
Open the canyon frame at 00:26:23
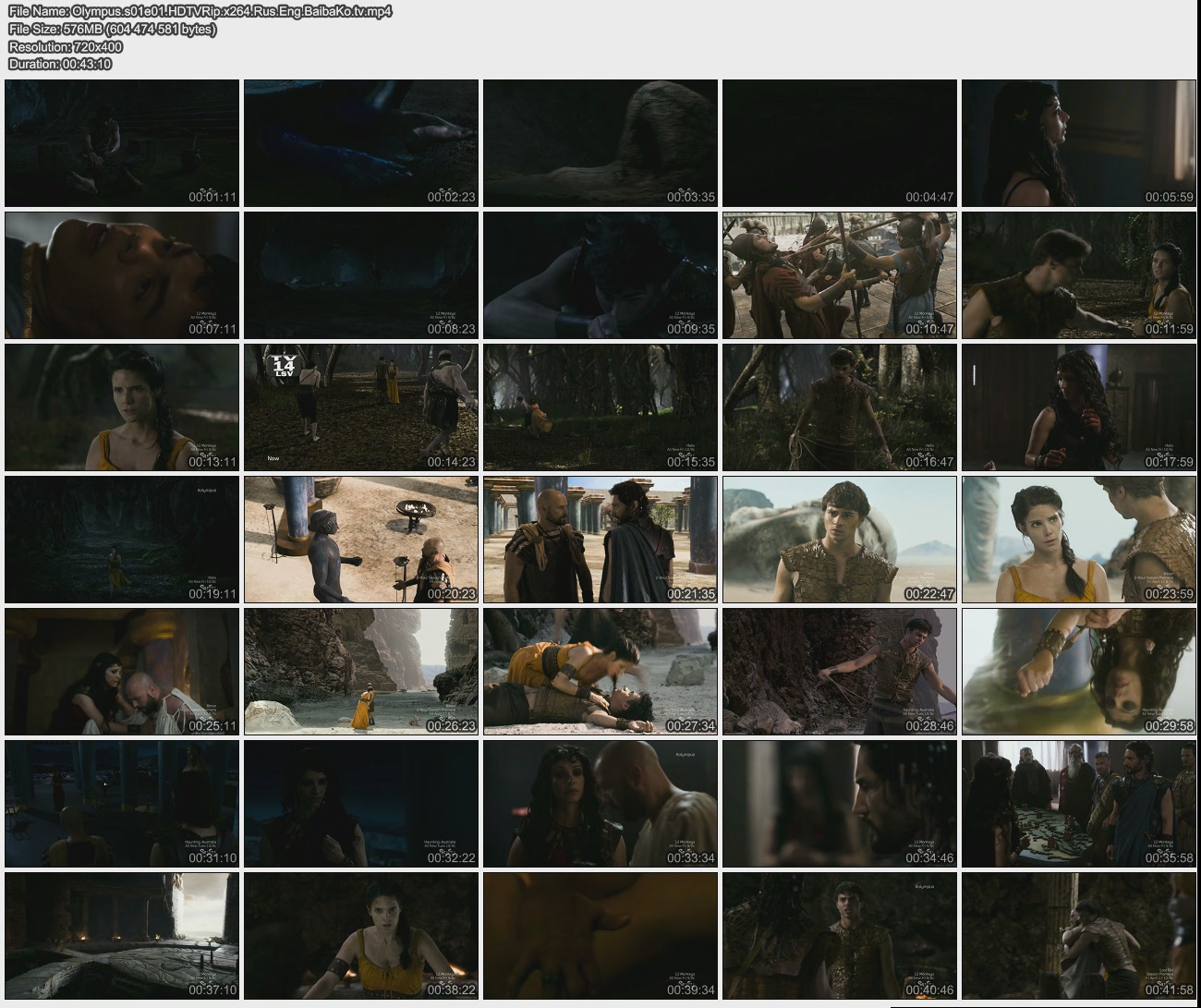click(361, 672)
